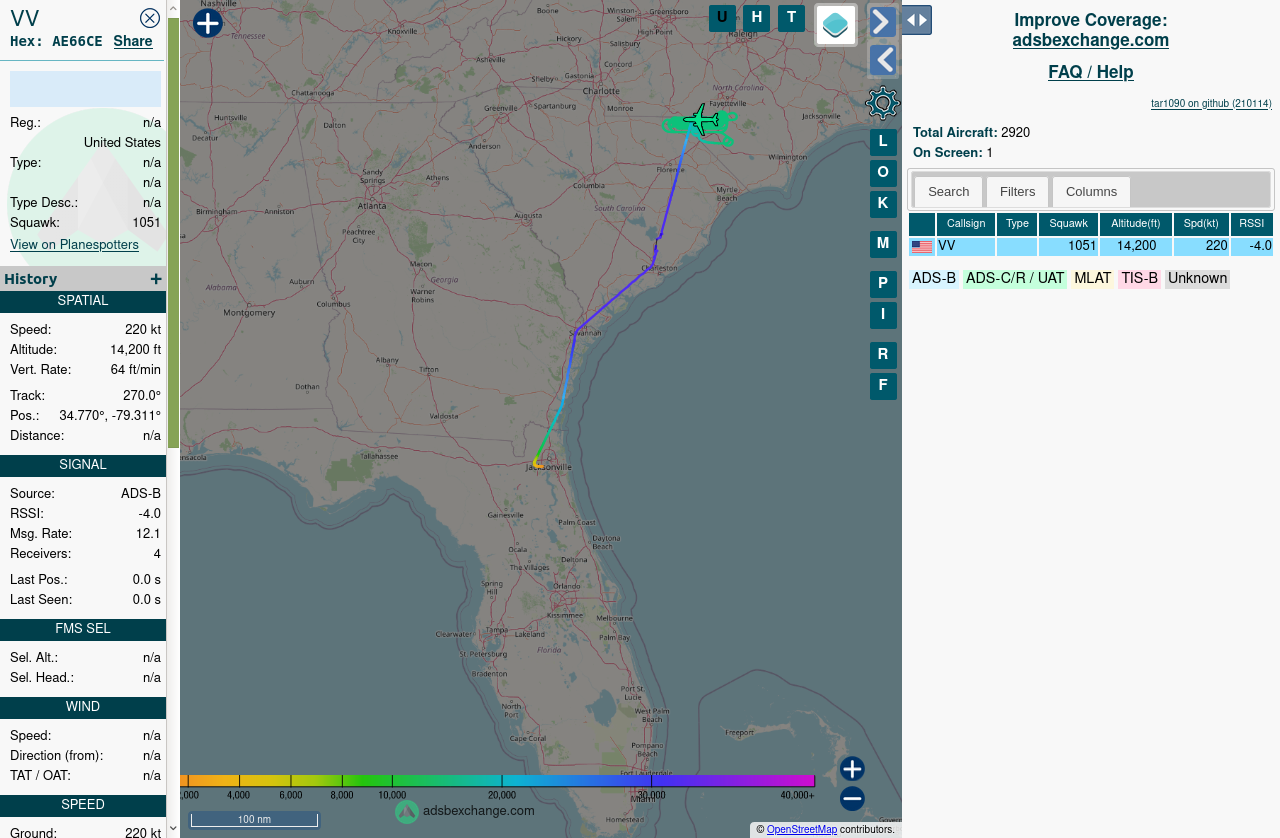Image resolution: width=1280 pixels, height=838 pixels.
Task: Sort by Type column header
Action: coord(1017,224)
